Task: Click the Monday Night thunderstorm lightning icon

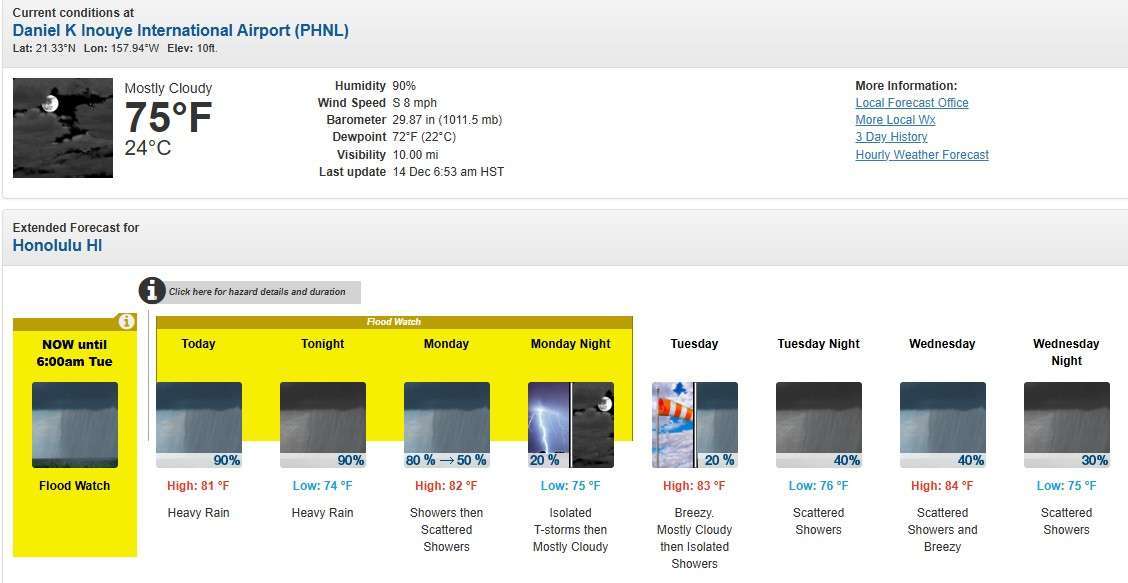Action: pos(548,424)
